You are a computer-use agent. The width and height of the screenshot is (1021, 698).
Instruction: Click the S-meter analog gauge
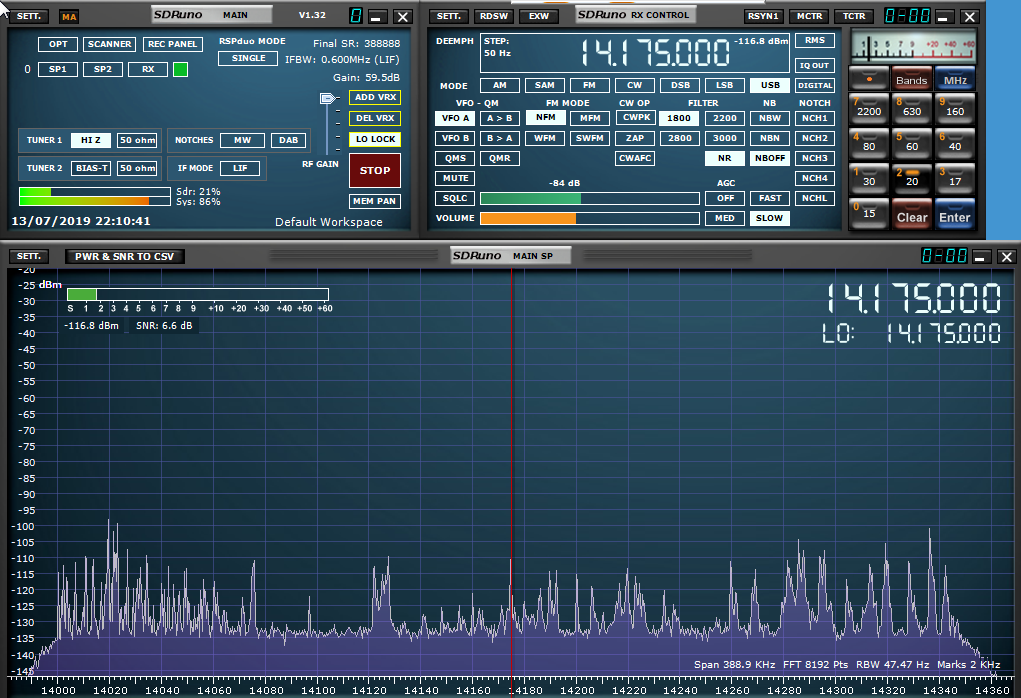(914, 46)
